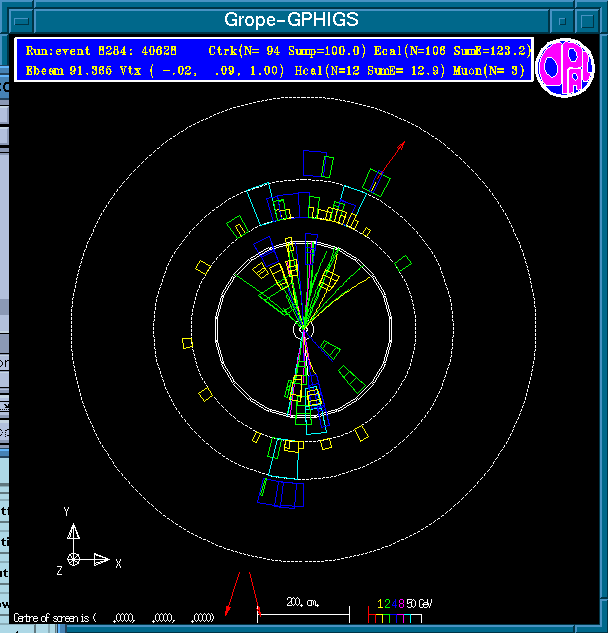Click the interaction point at detector center
This screenshot has width=608, height=633.
303,328
